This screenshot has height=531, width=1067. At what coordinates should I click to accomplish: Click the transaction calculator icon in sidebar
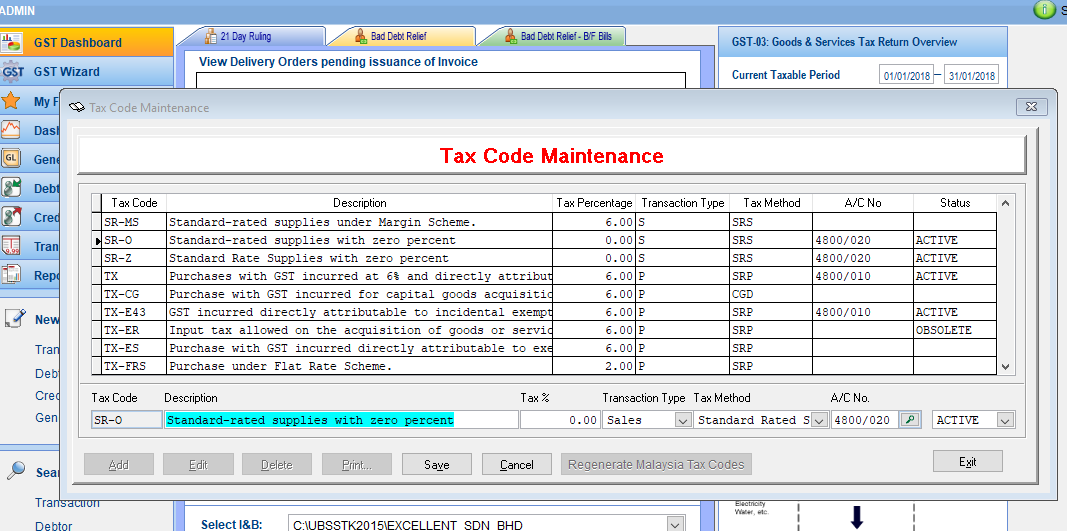[x=11, y=246]
